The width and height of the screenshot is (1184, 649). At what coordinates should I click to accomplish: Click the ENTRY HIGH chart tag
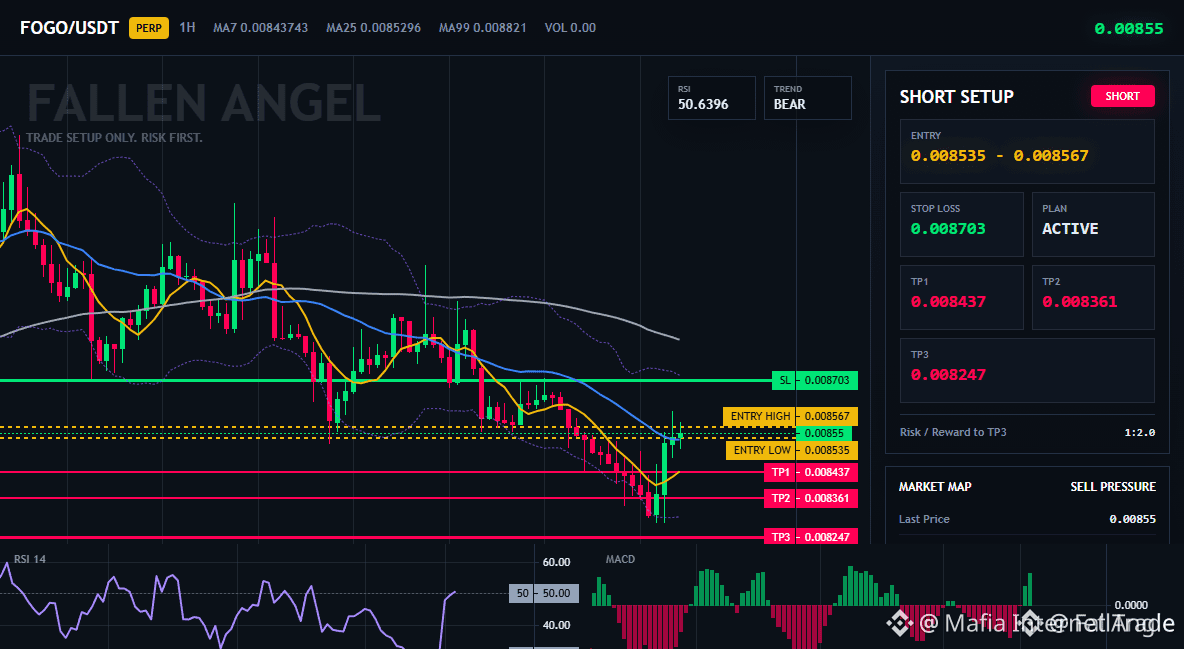point(791,416)
